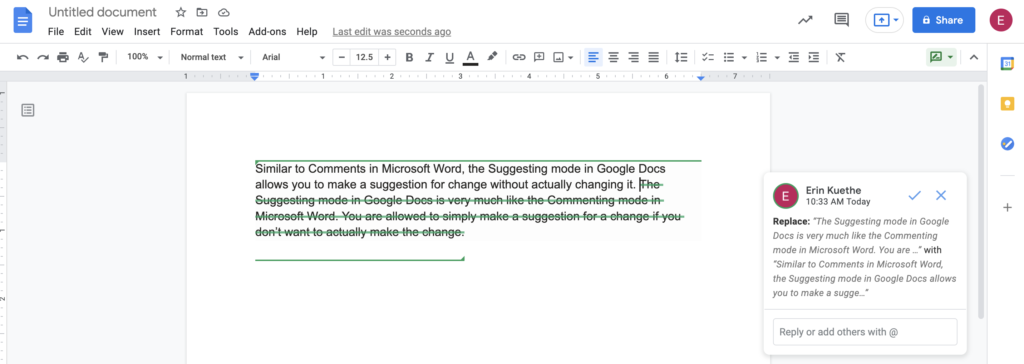
Task: Open the bulleted list options arrow
Action: pos(744,58)
